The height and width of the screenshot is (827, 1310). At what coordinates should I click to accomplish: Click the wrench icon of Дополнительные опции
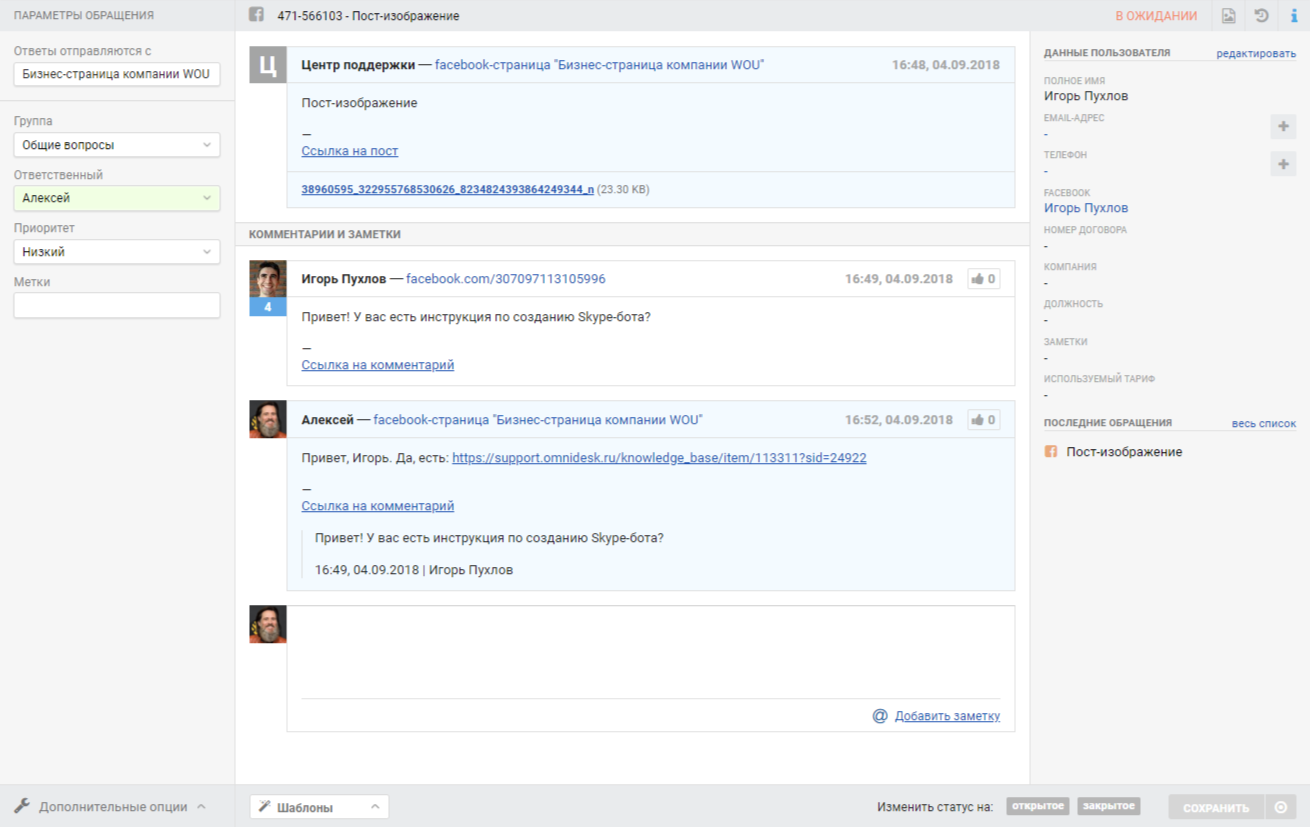[22, 806]
